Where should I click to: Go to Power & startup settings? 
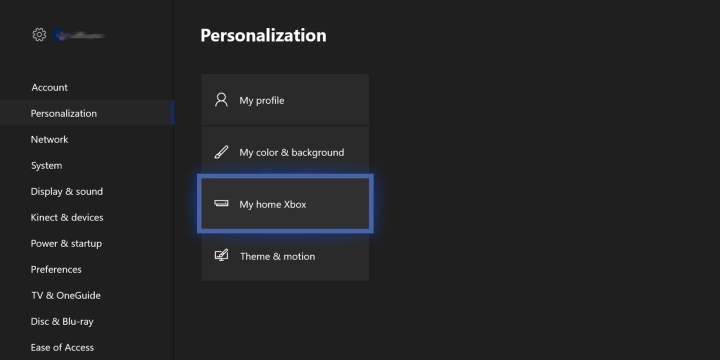tap(66, 243)
